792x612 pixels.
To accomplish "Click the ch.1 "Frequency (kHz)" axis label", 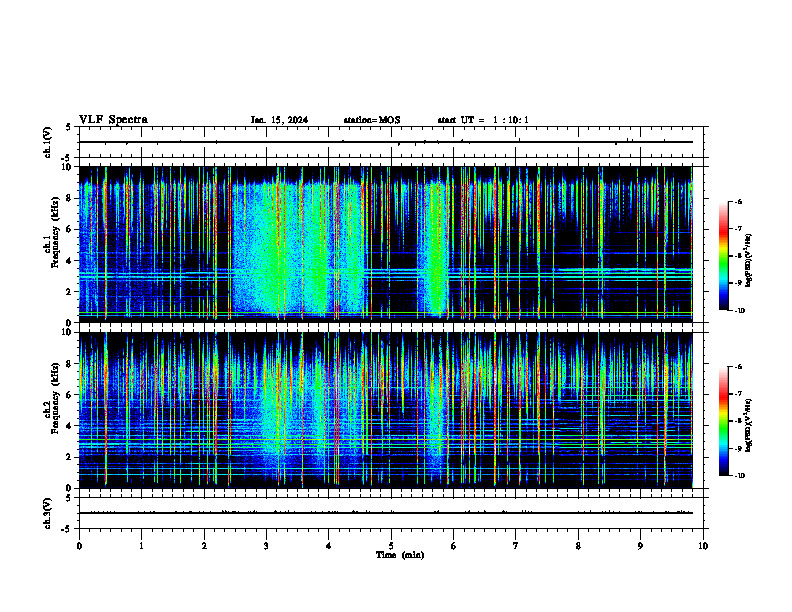I will (x=55, y=233).
